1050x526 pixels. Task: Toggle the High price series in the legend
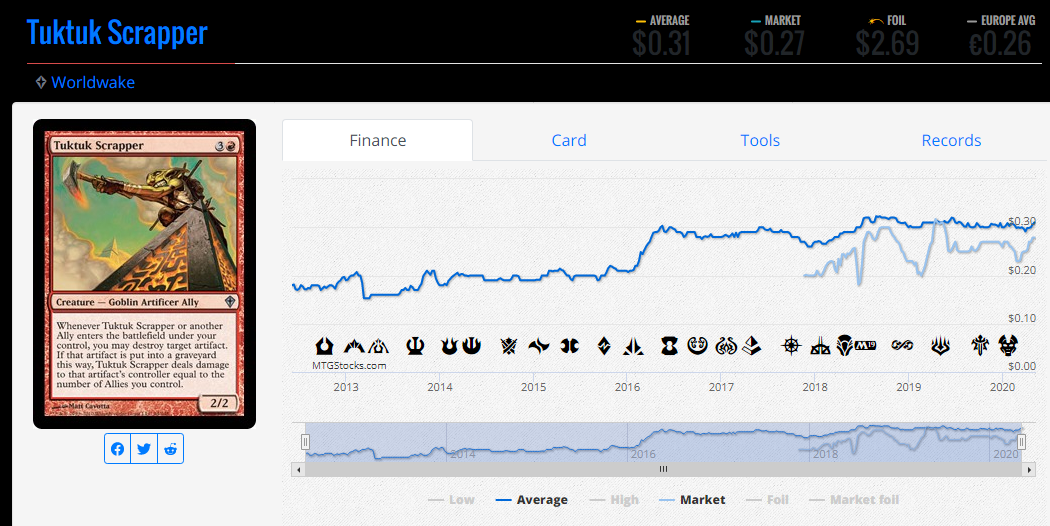coord(614,500)
